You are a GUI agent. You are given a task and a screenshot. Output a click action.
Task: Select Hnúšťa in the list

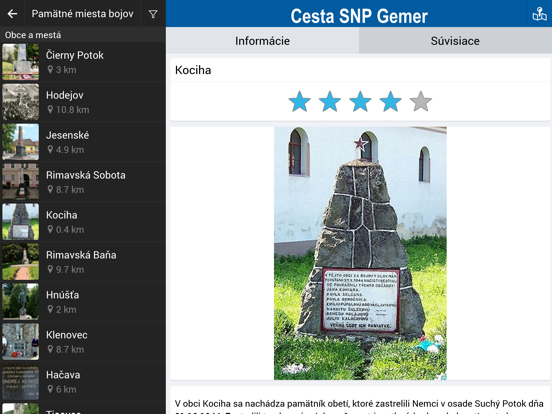(83, 302)
